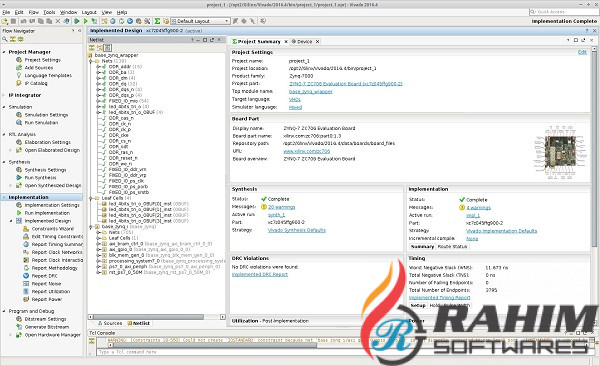The image size is (600, 366).
Task: Open the base_zynq_wrapper top module link
Action: [310, 92]
